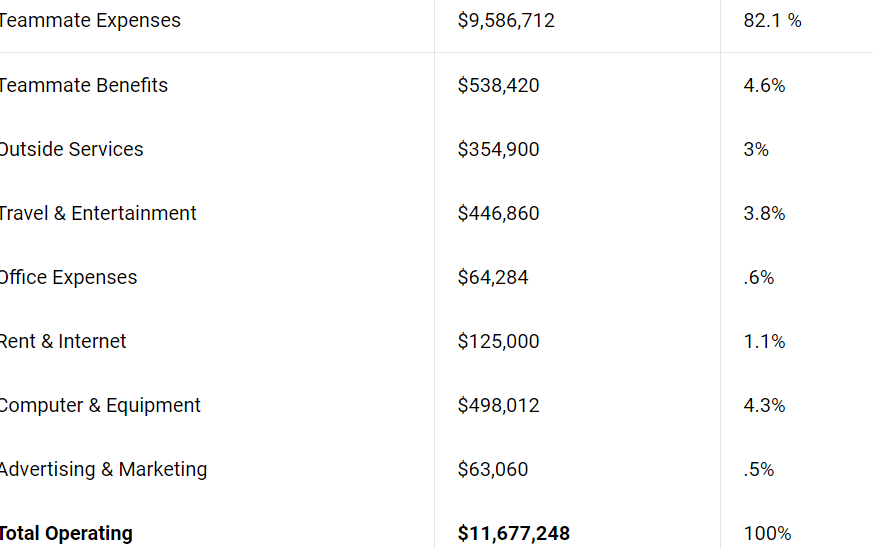Select the Rent & Internet label

click(x=63, y=341)
